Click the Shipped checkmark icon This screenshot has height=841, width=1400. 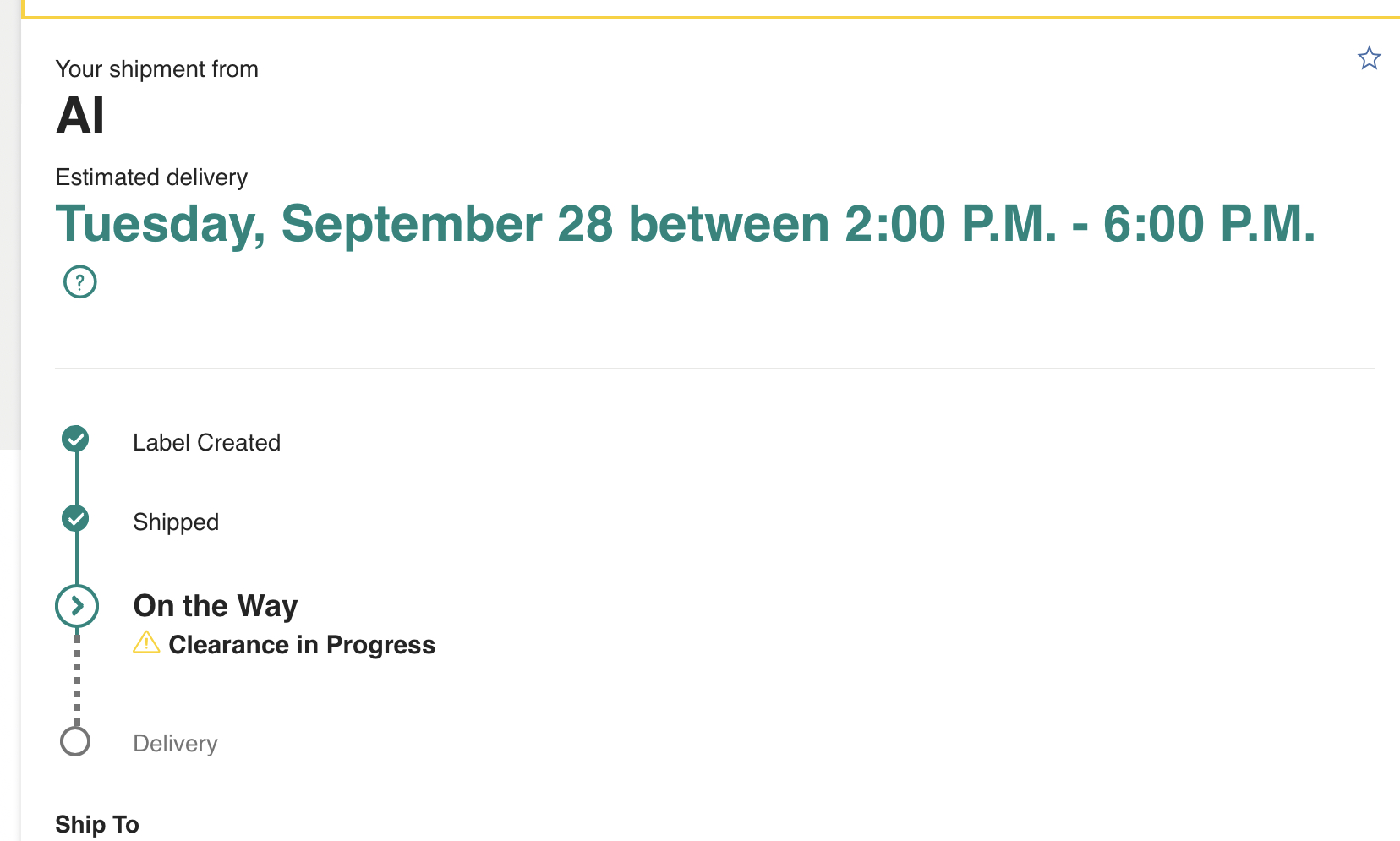pyautogui.click(x=75, y=518)
